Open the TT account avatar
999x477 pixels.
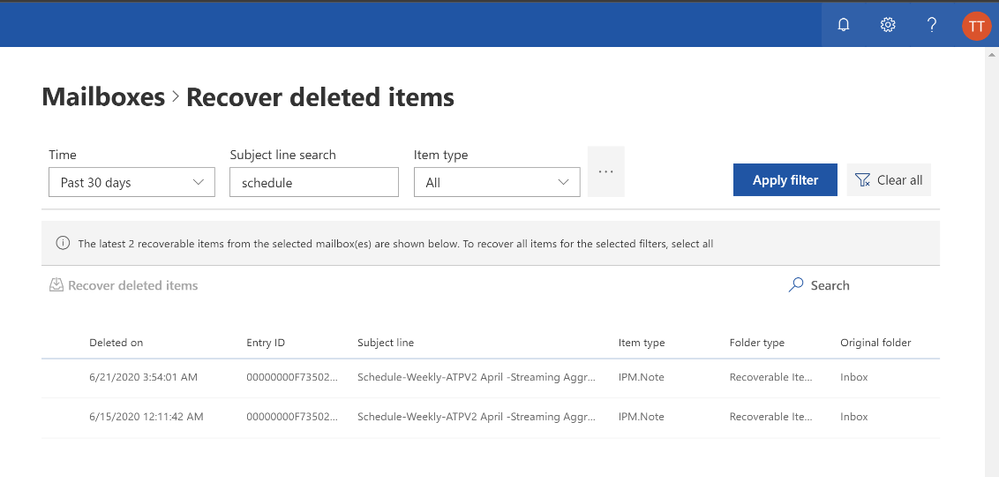pos(976,25)
